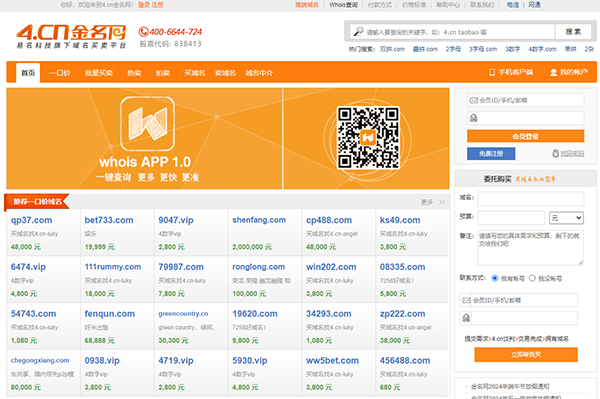Open the 批量买卖 menu item

click(99, 73)
